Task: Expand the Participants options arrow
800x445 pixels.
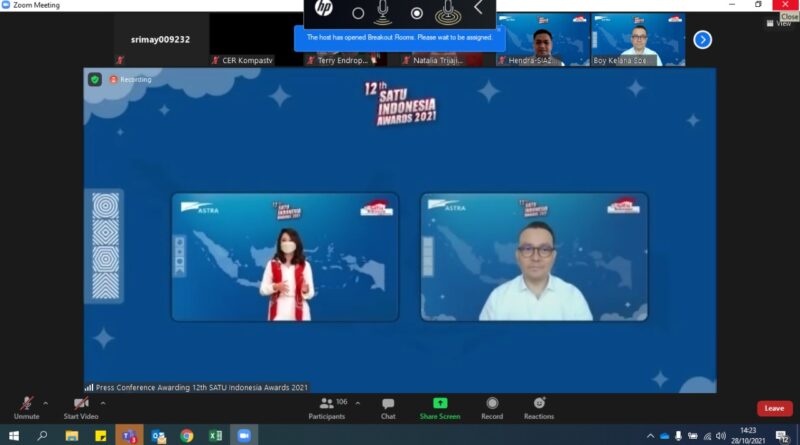Action: click(x=358, y=403)
